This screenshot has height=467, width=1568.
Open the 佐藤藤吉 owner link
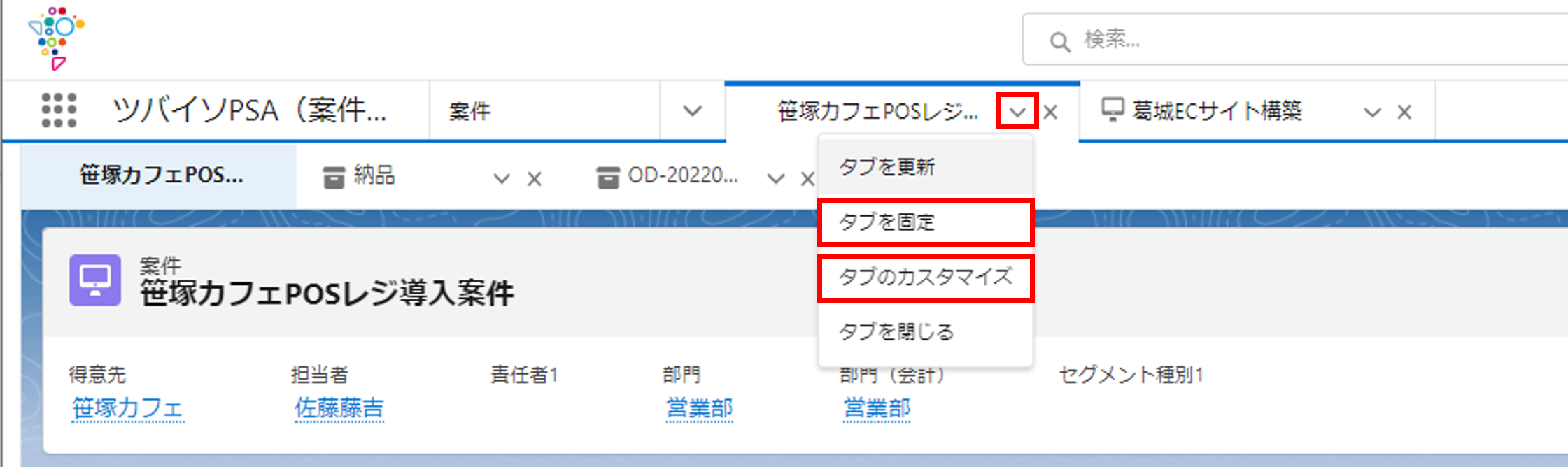coord(339,408)
